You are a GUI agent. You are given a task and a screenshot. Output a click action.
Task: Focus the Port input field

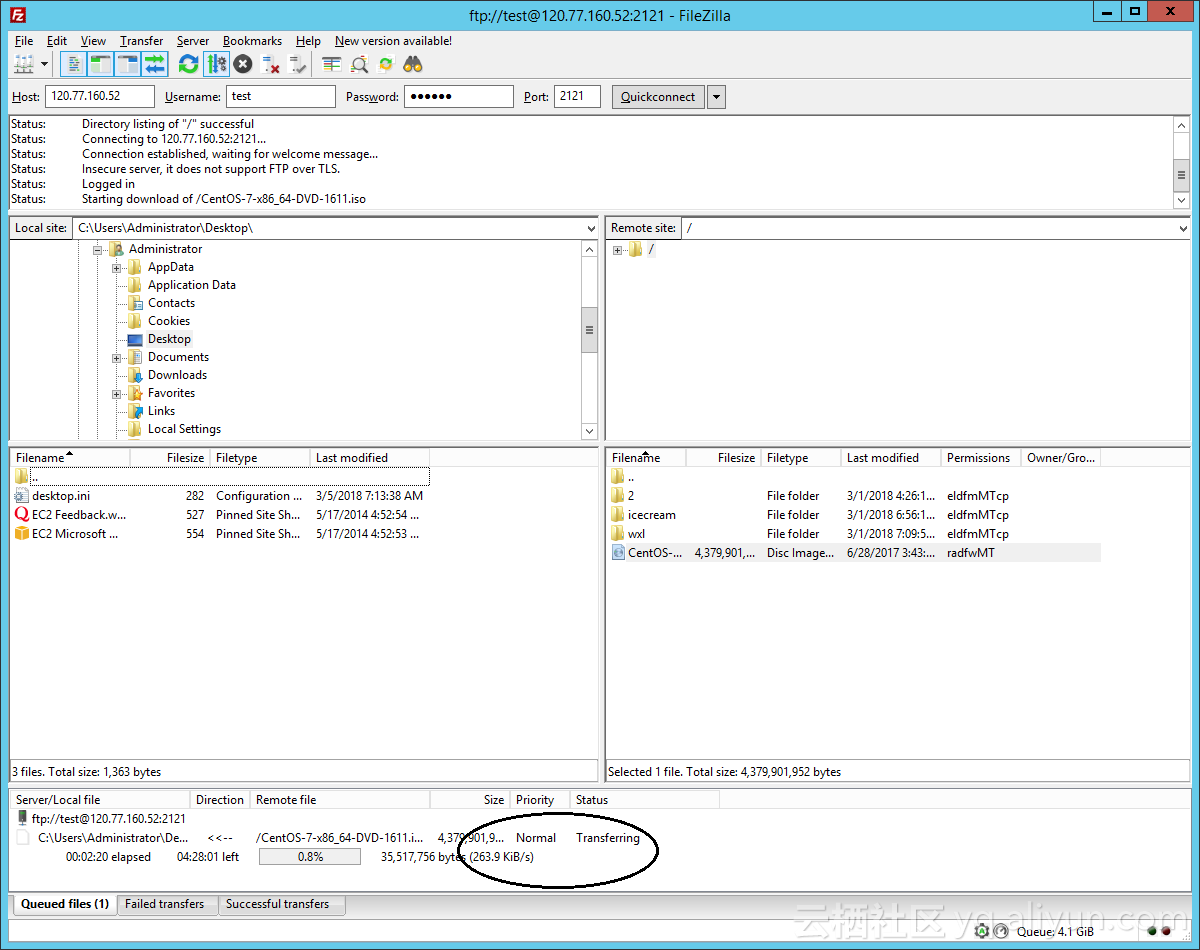[x=577, y=97]
